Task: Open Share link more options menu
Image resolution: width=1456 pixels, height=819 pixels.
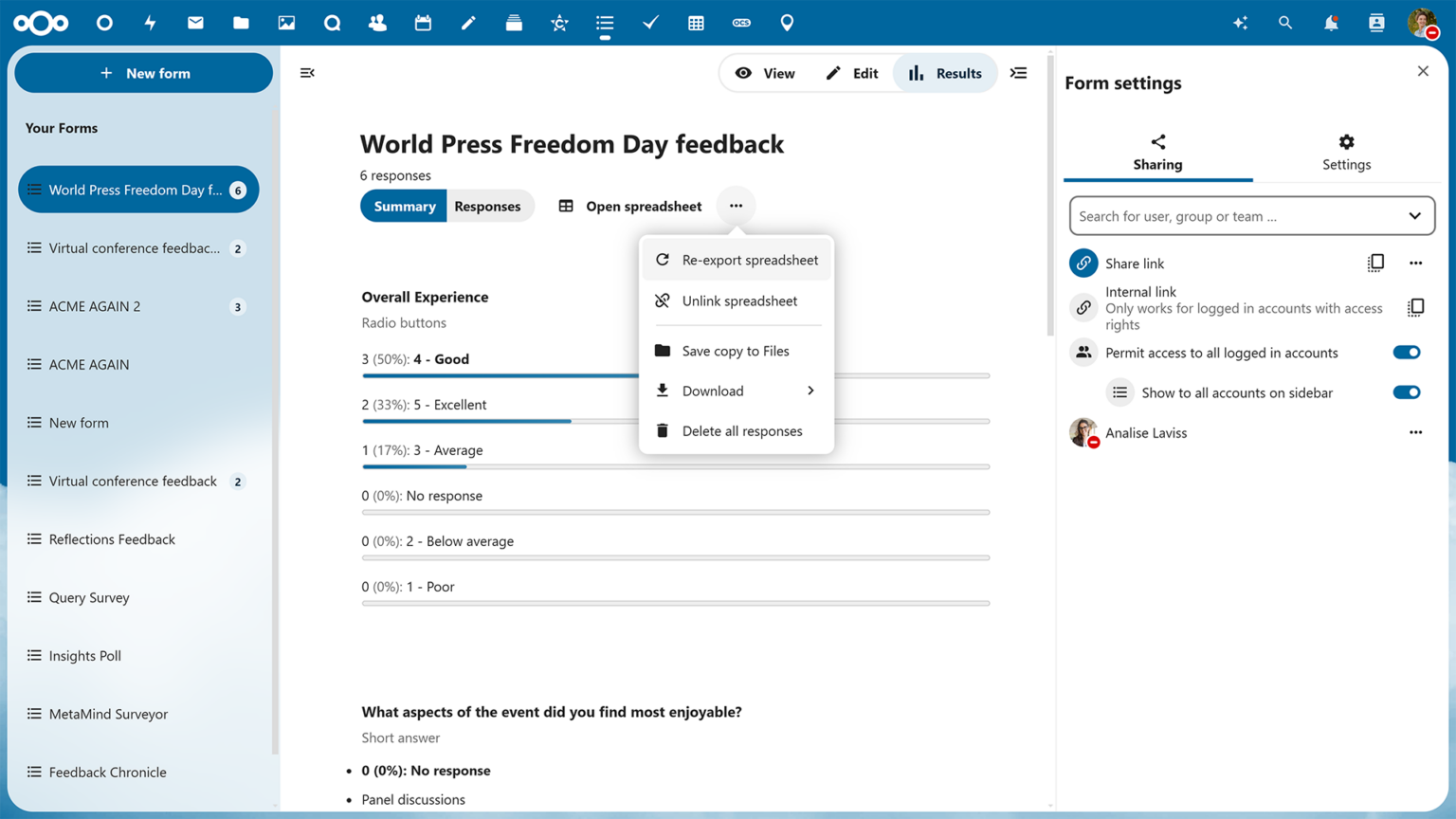Action: (x=1415, y=263)
